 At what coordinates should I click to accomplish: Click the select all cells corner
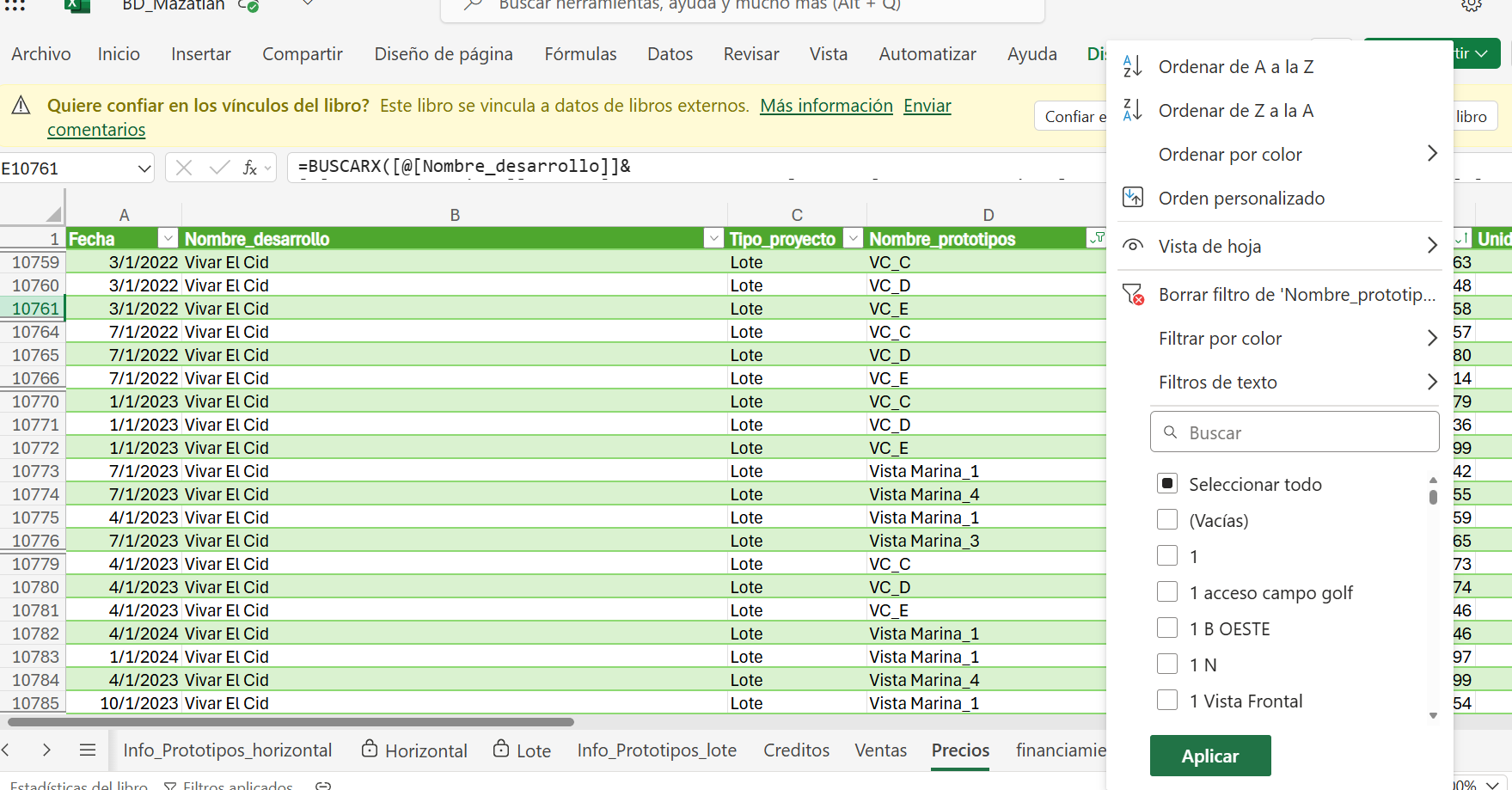[x=53, y=214]
